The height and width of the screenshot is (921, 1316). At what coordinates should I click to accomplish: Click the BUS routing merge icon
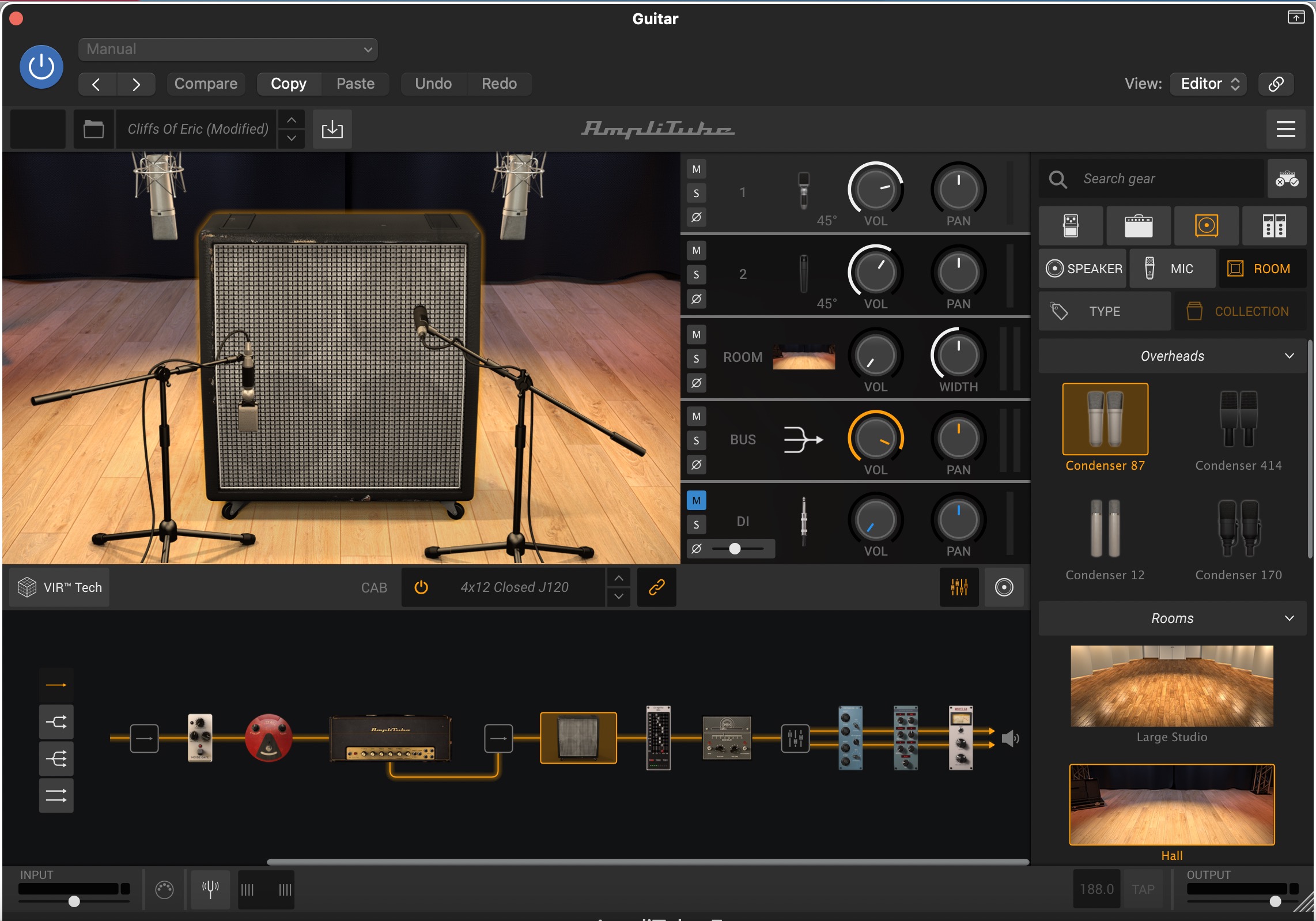(x=804, y=440)
